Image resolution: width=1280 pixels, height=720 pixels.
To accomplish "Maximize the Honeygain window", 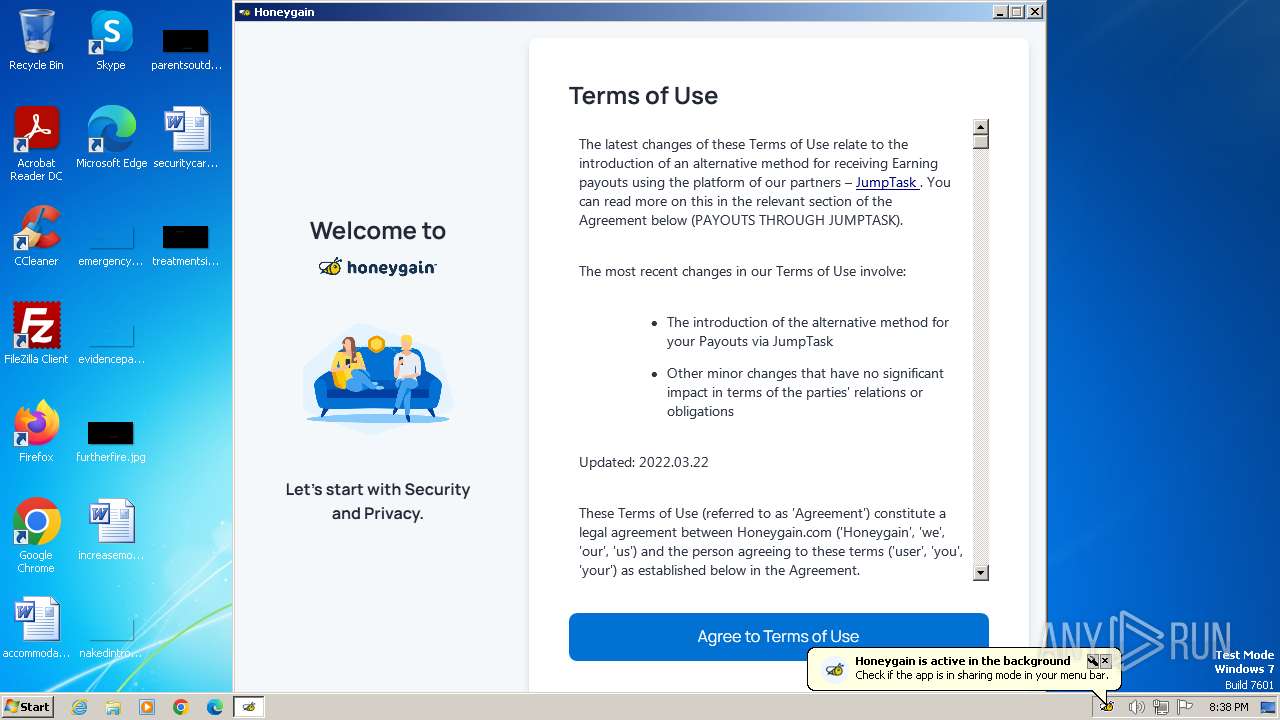I will 1017,12.
